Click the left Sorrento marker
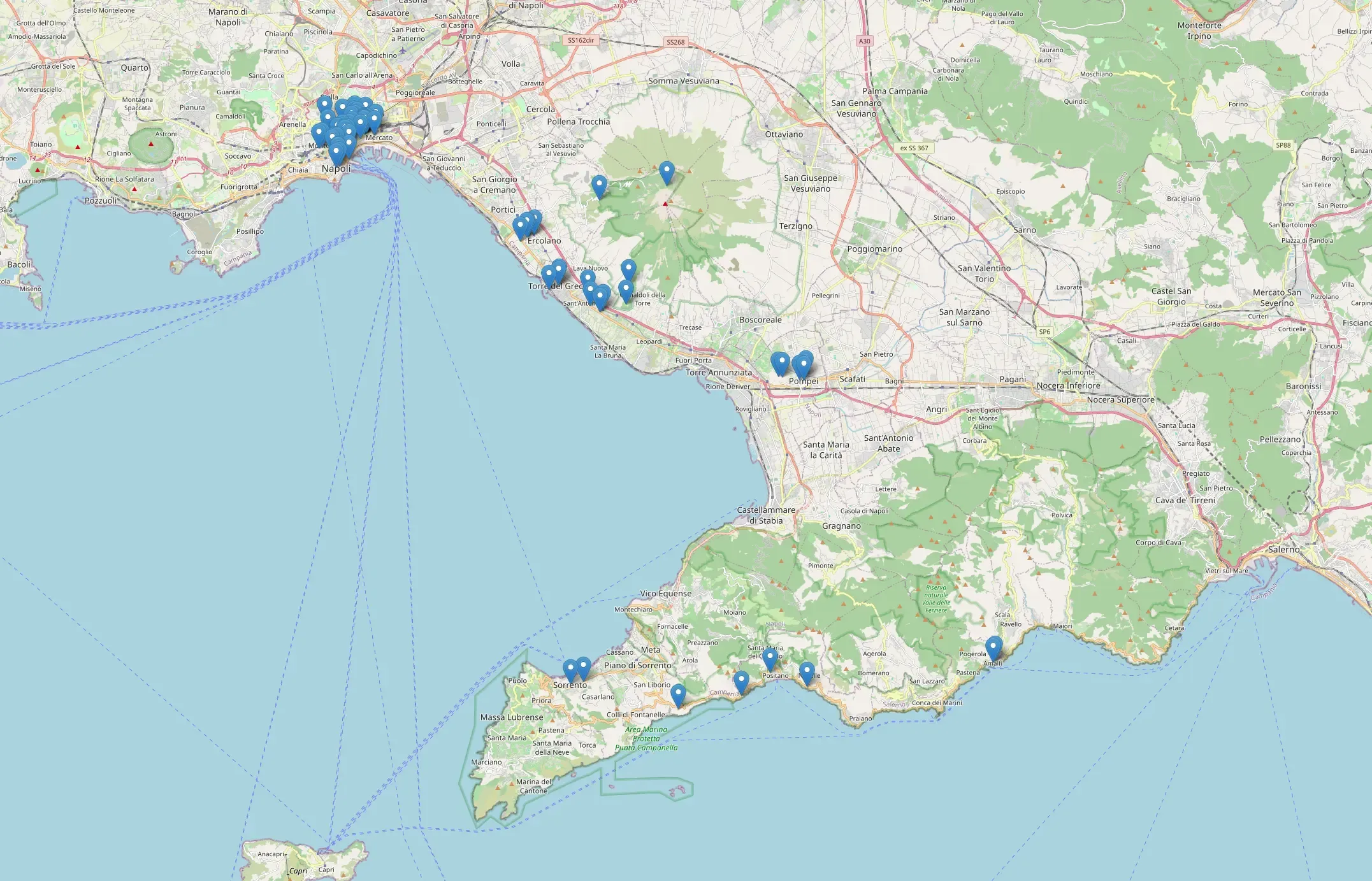The width and height of the screenshot is (1372, 881). (570, 670)
